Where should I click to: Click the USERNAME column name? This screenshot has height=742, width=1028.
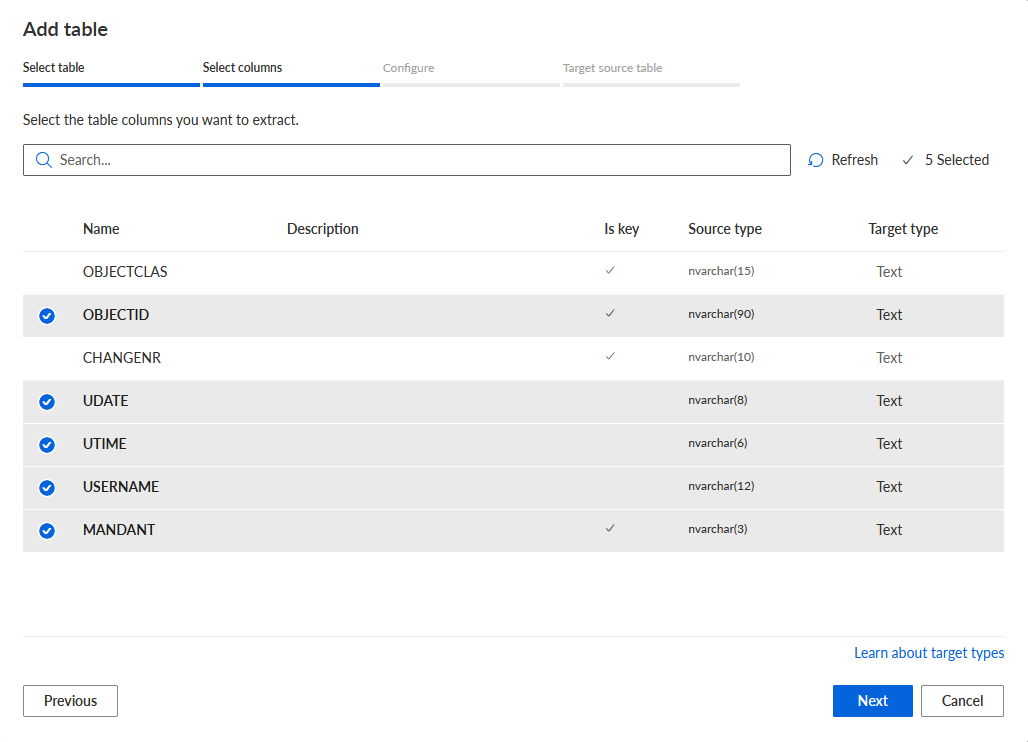pos(121,487)
